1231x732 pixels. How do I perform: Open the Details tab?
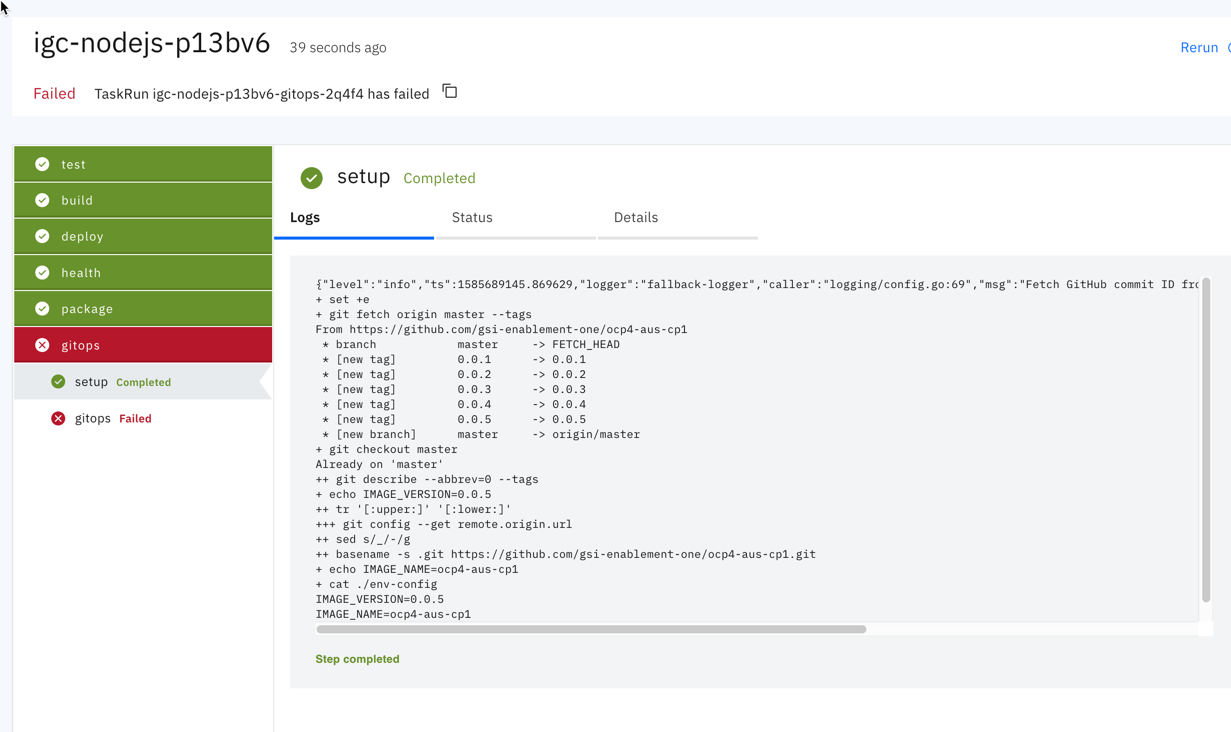[x=636, y=217]
